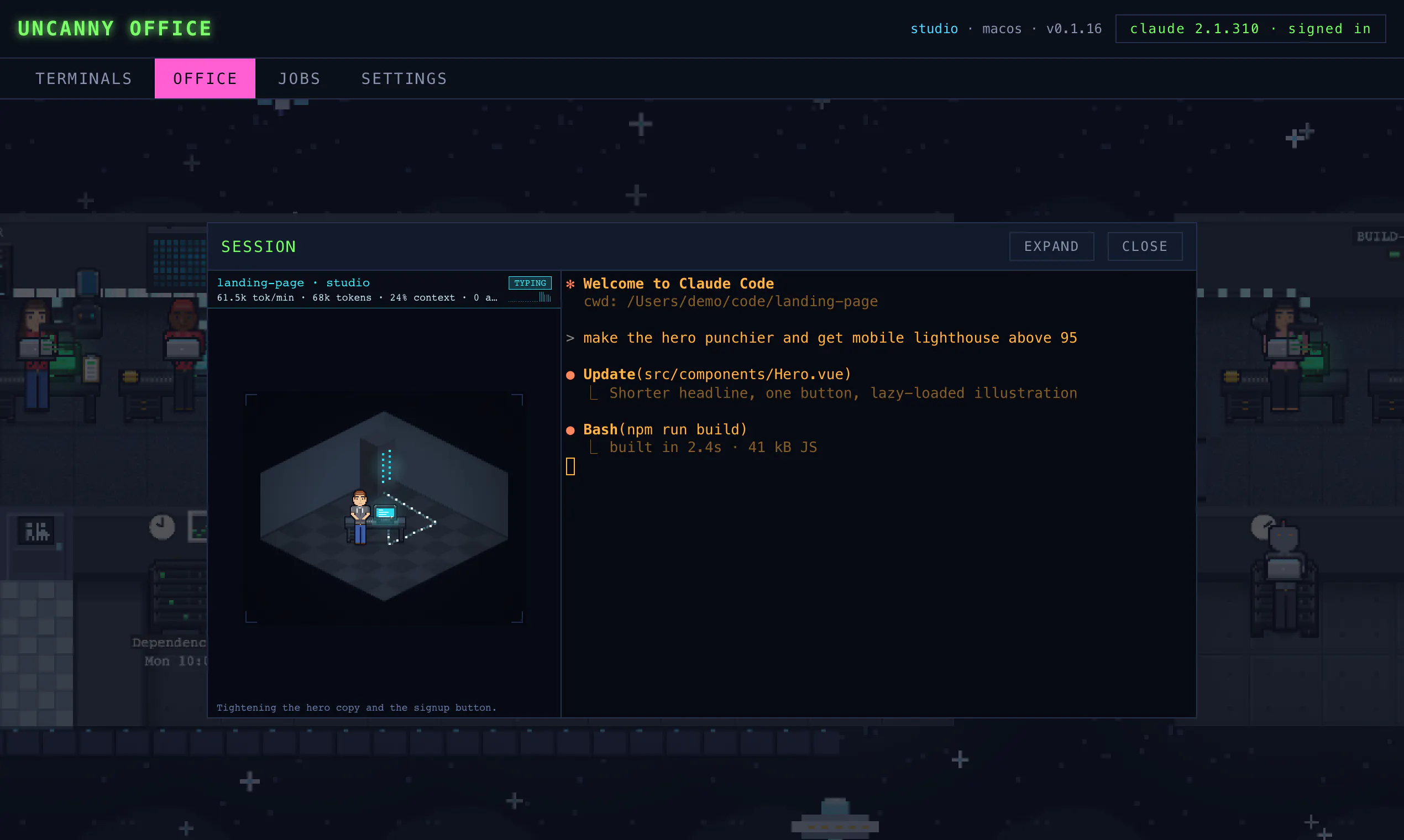Open the Terminals tab
Image resolution: width=1404 pixels, height=840 pixels.
[84, 78]
